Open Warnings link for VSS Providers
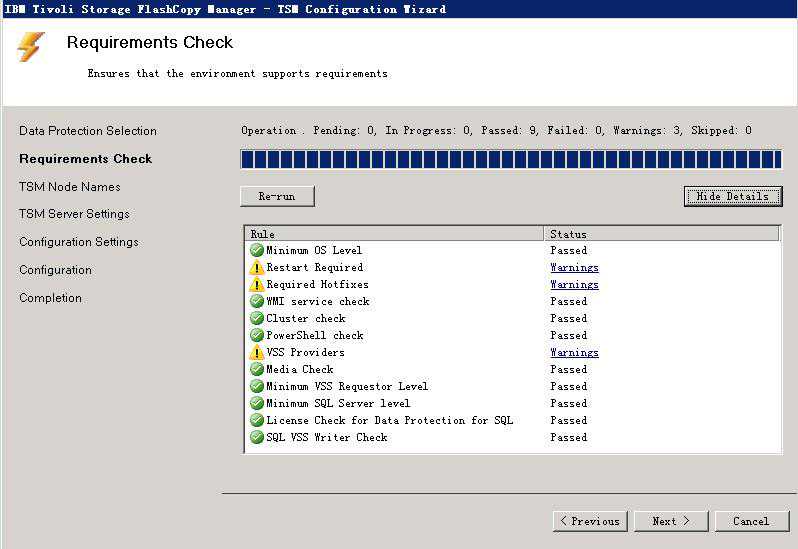Image resolution: width=798 pixels, height=549 pixels. pos(574,353)
